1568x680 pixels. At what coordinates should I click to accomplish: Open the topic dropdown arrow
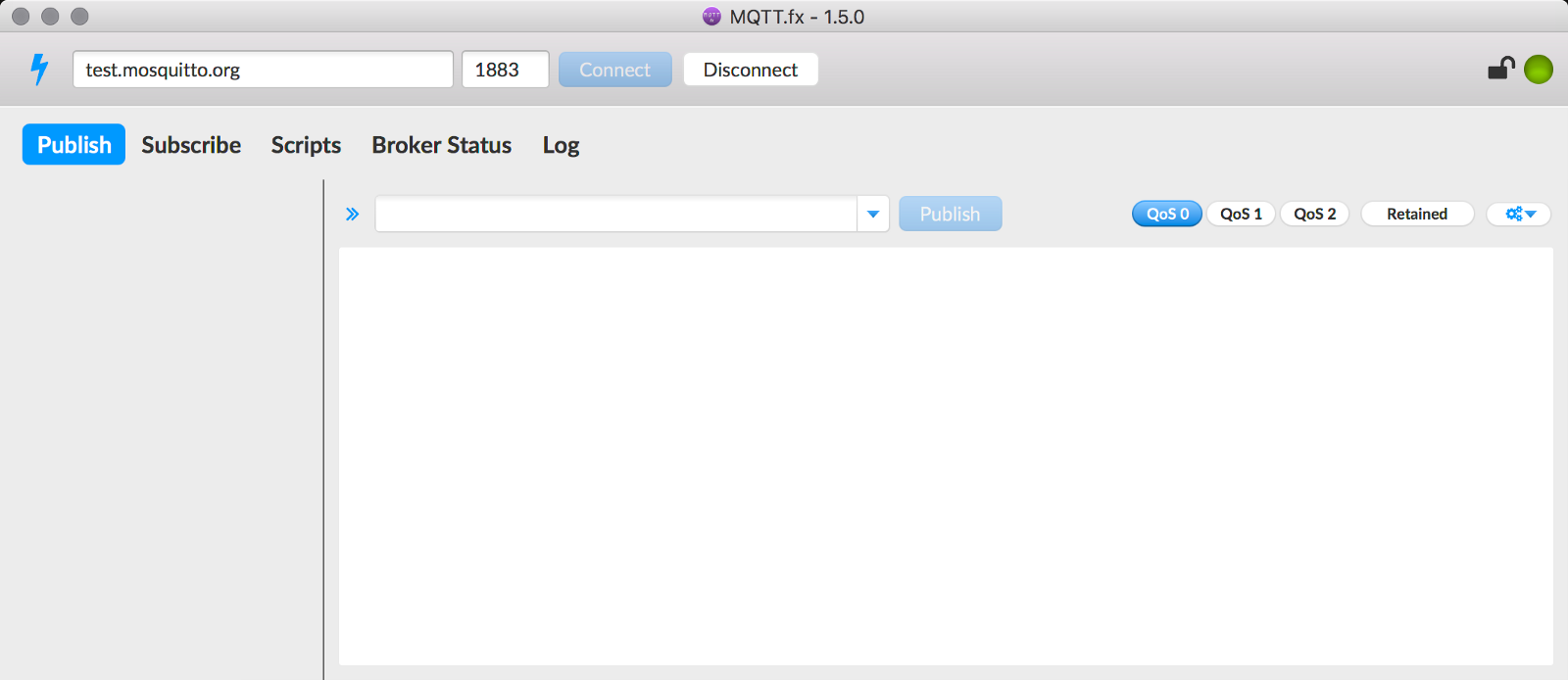[x=873, y=214]
